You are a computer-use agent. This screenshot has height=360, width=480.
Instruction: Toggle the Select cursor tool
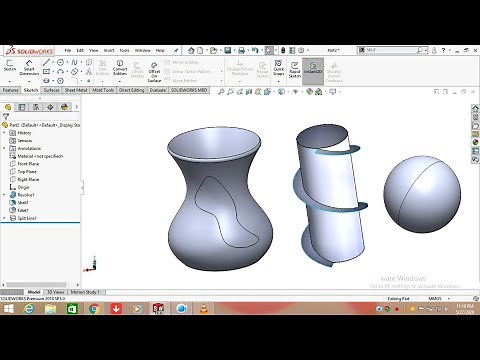pos(269,50)
